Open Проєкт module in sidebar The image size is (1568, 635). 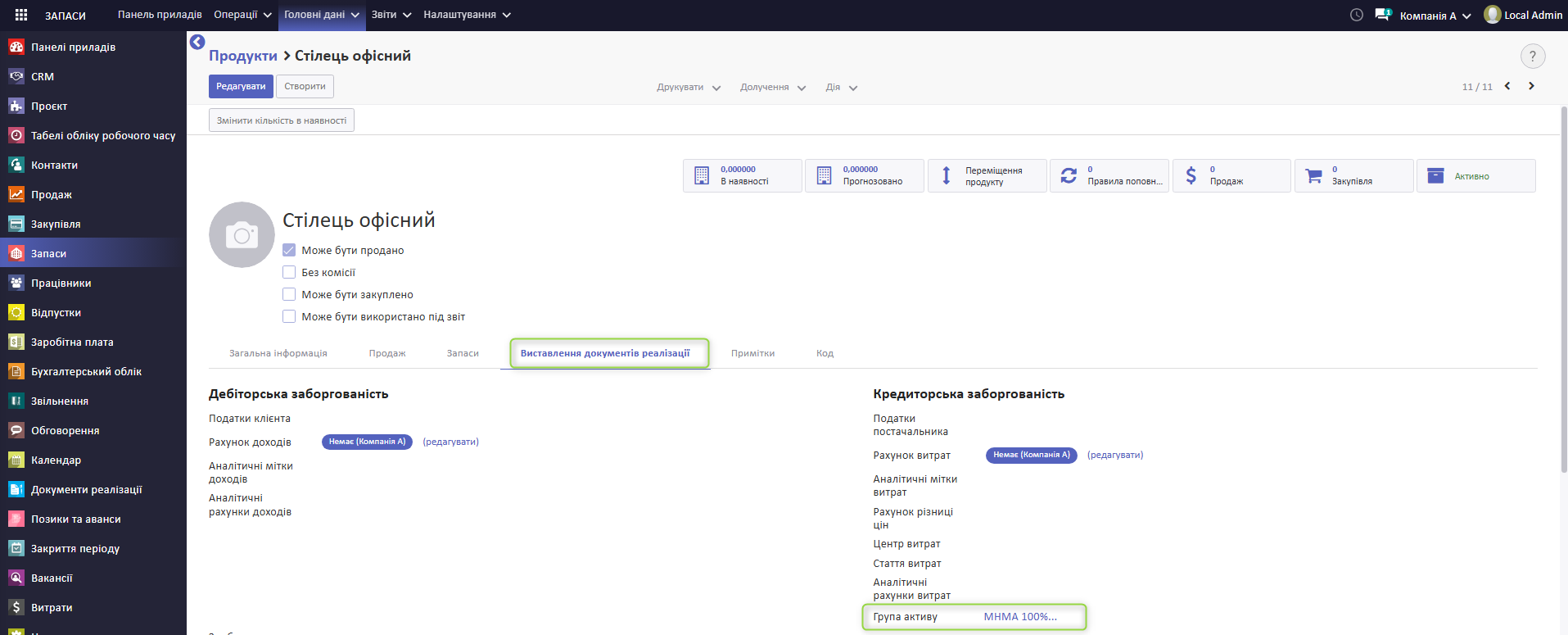(x=93, y=106)
